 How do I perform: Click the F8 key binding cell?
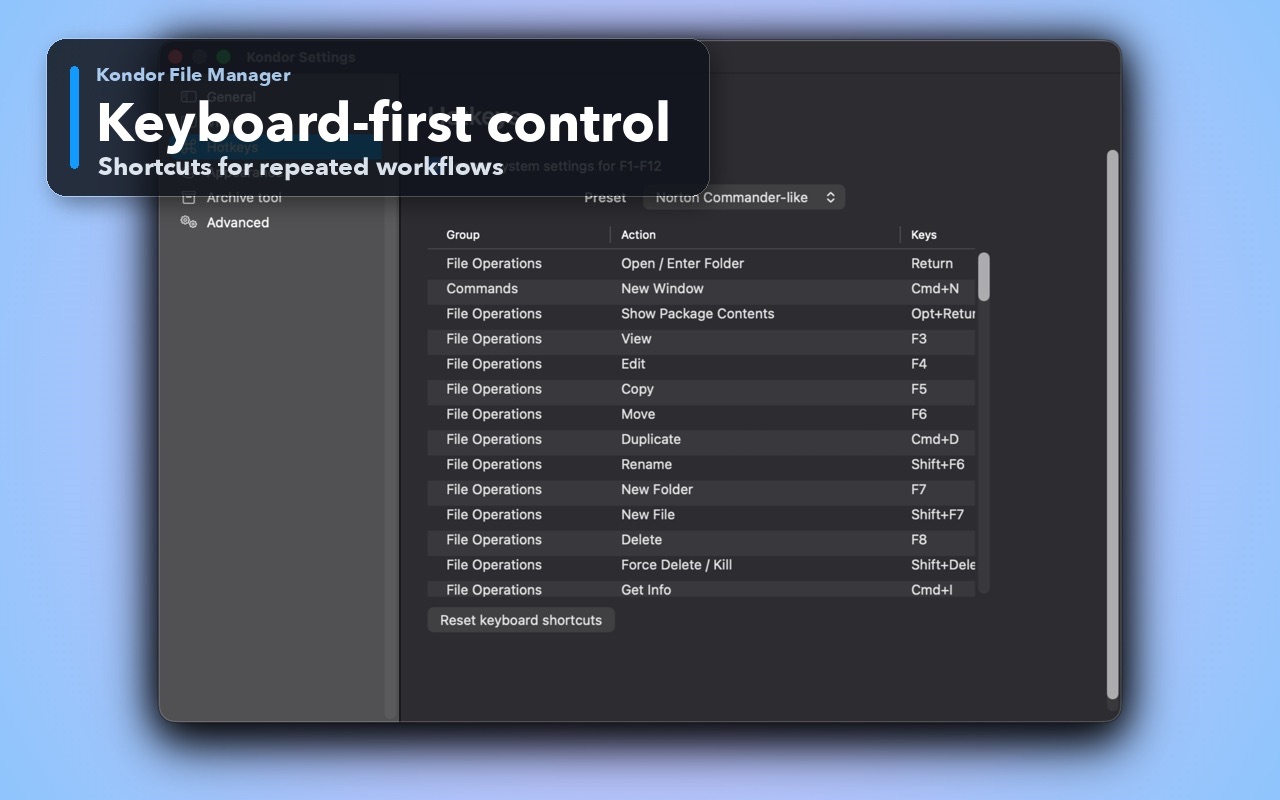[919, 539]
